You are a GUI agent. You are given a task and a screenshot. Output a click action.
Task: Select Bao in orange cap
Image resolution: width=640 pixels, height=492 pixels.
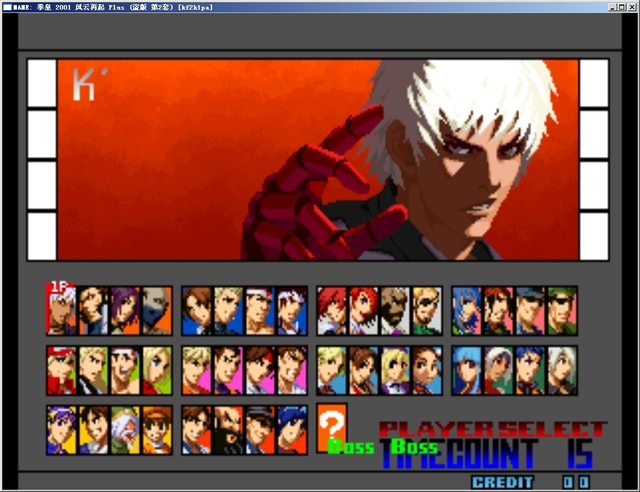pos(157,430)
